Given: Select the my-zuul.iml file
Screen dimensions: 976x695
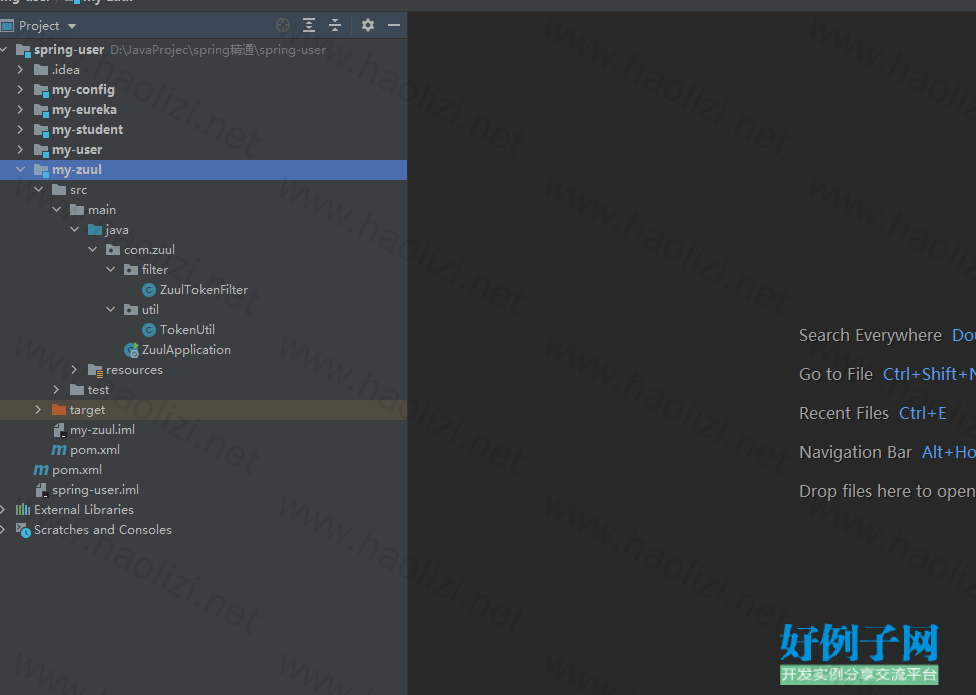Looking at the screenshot, I should tap(101, 430).
